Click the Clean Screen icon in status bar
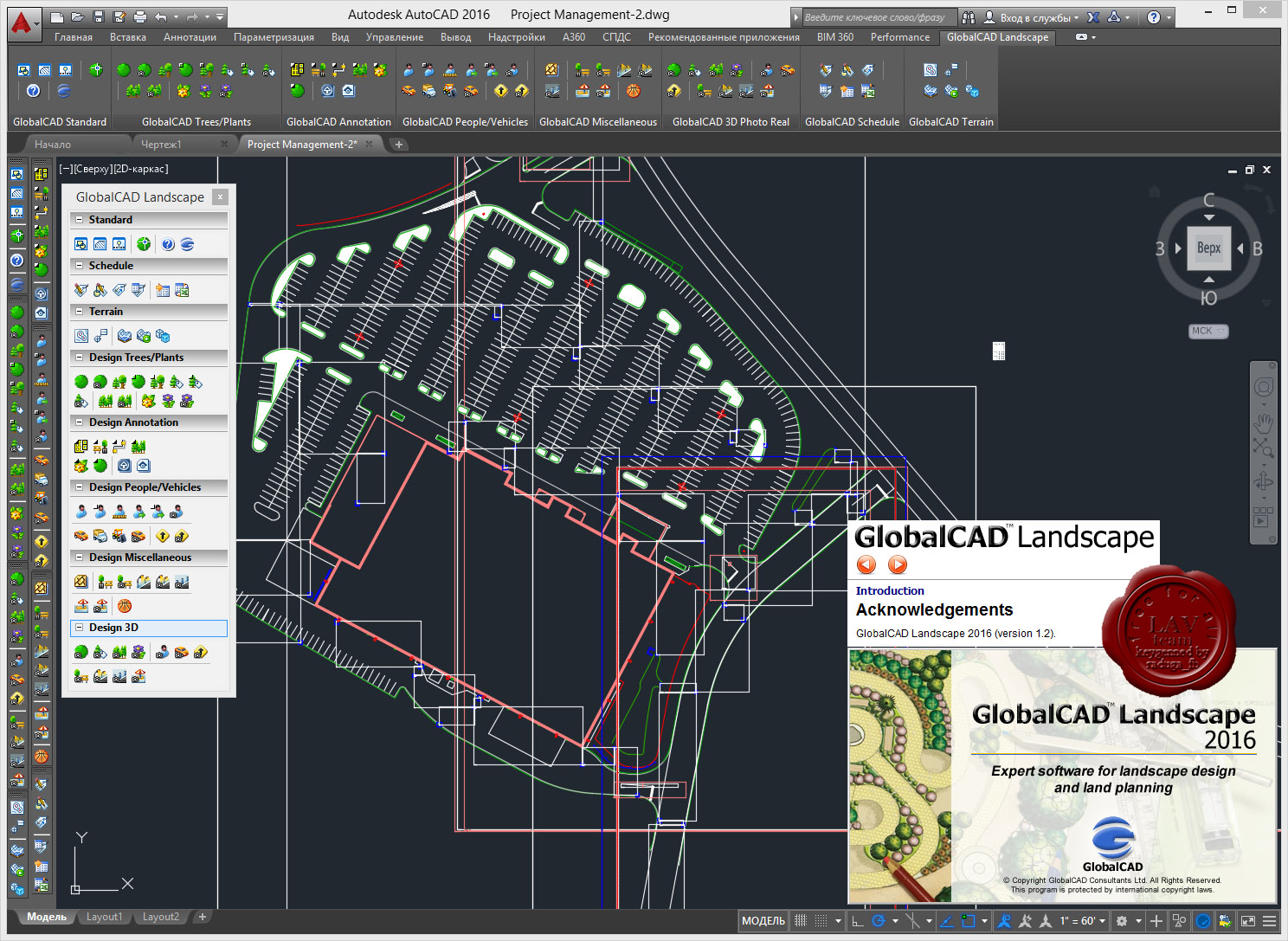This screenshot has height=941, width=1288. click(1248, 921)
